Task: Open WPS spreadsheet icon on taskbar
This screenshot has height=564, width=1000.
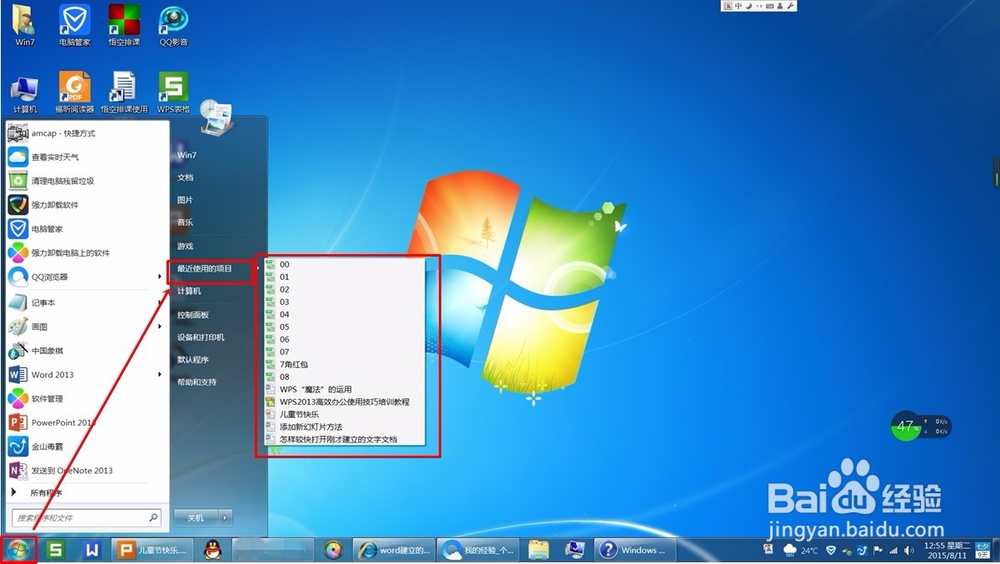Action: pyautogui.click(x=56, y=549)
